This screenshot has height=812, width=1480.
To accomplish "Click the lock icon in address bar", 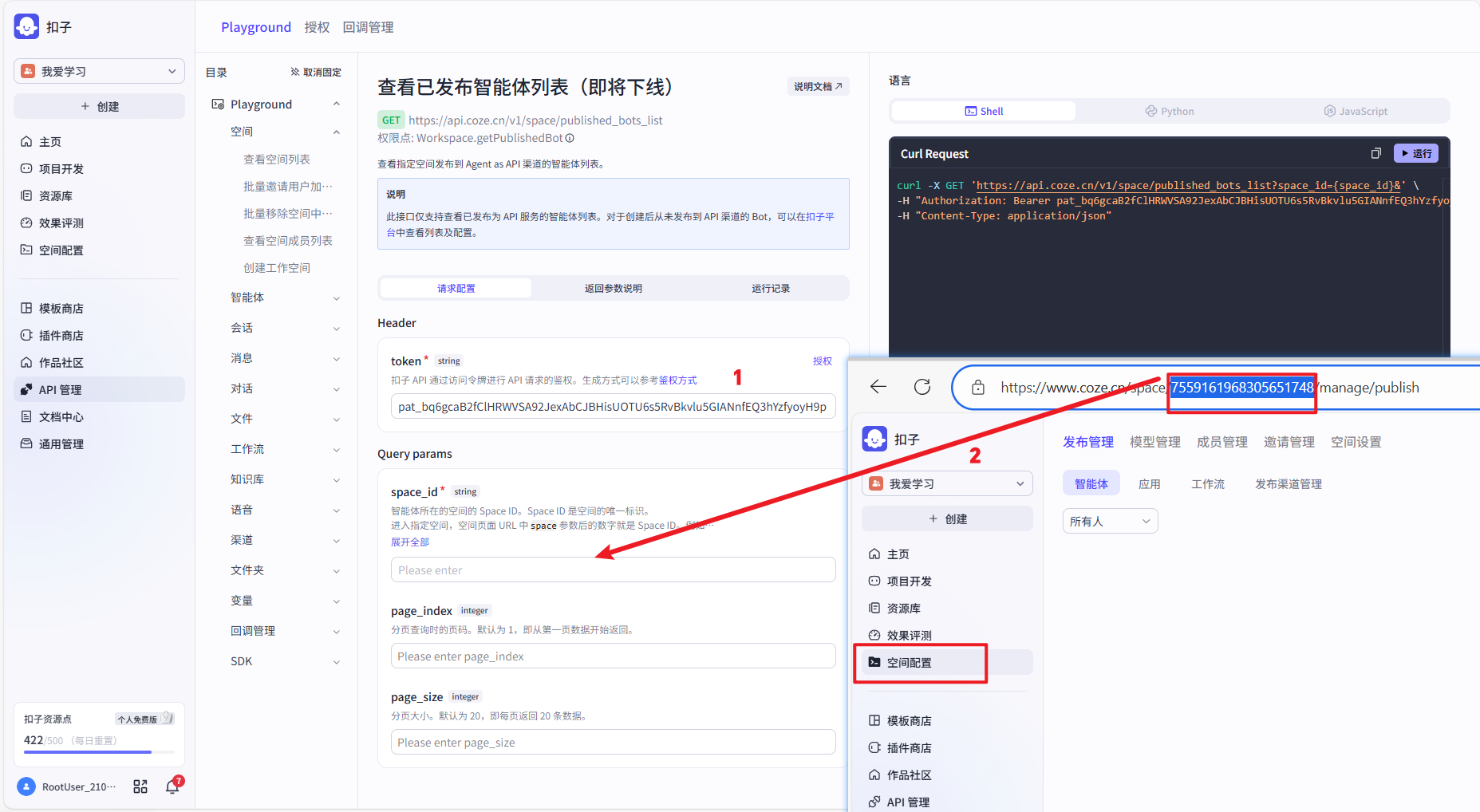I will pos(977,388).
